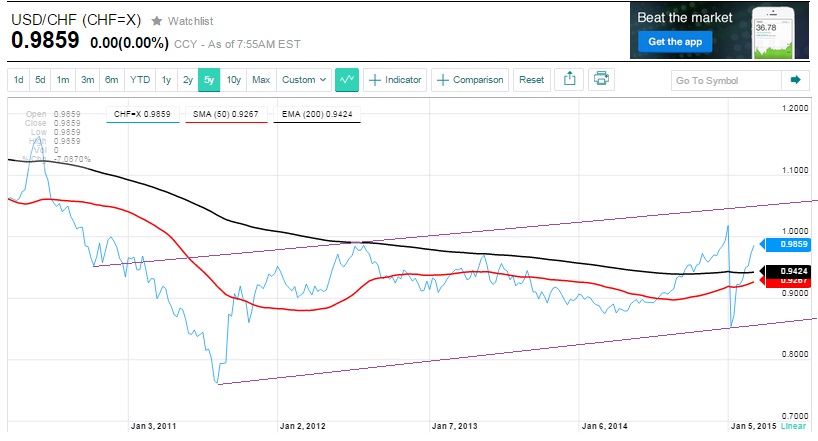Screen dimensions: 818x441
Task: Click the share chart icon
Action: pyautogui.click(x=569, y=80)
